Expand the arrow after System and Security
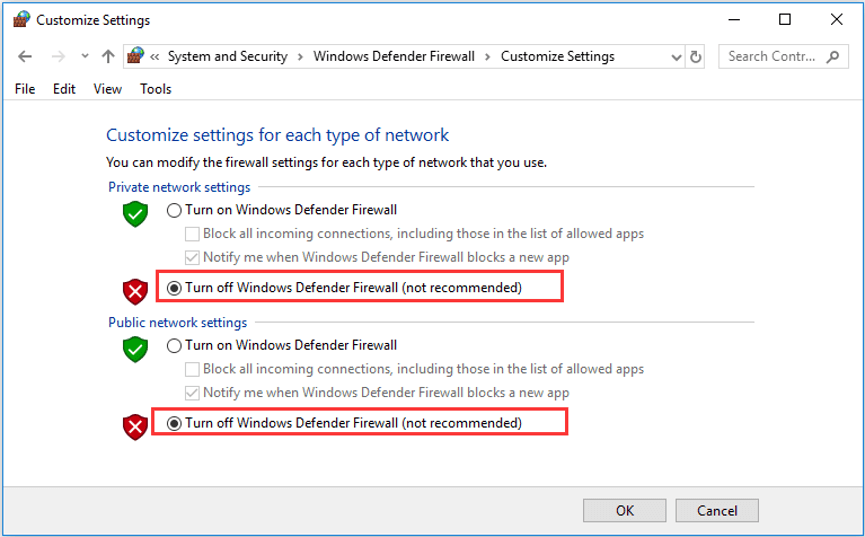 pyautogui.click(x=300, y=57)
